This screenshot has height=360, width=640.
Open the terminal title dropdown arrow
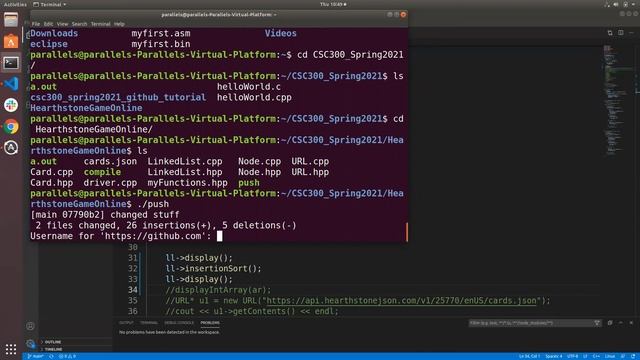click(275, 15)
